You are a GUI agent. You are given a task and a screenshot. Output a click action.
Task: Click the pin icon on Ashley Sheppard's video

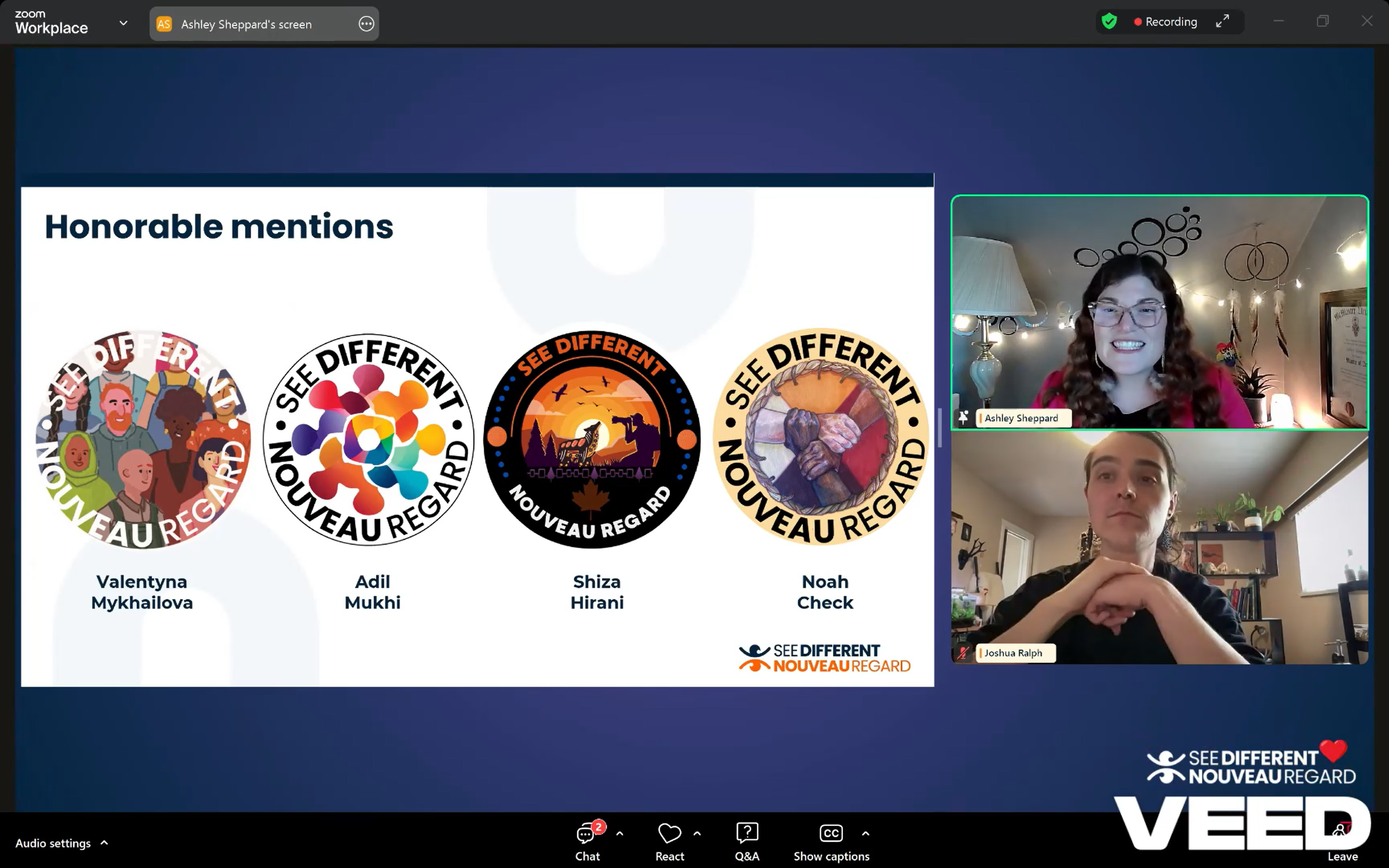pyautogui.click(x=963, y=417)
